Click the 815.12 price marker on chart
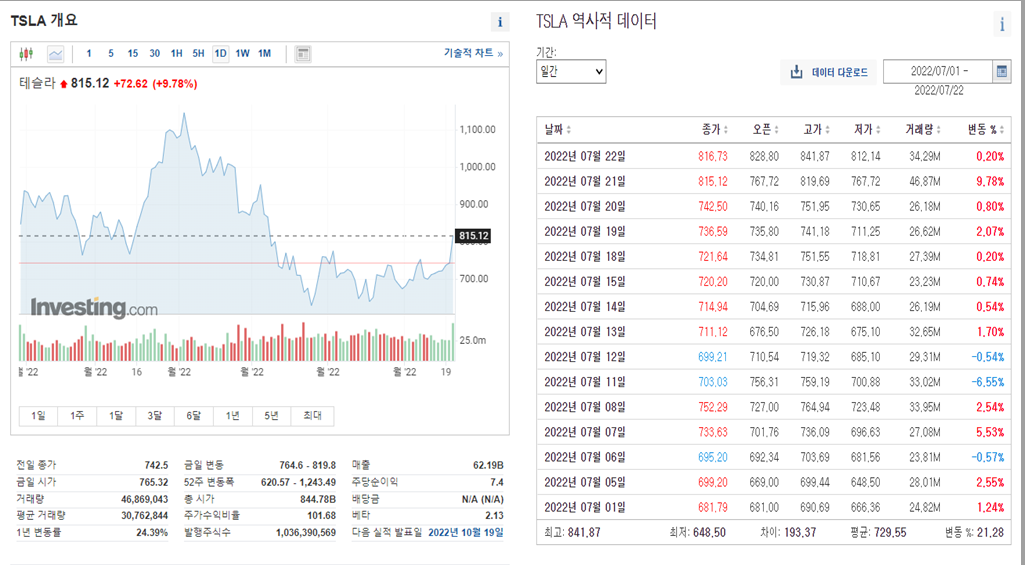This screenshot has width=1025, height=565. coord(473,236)
